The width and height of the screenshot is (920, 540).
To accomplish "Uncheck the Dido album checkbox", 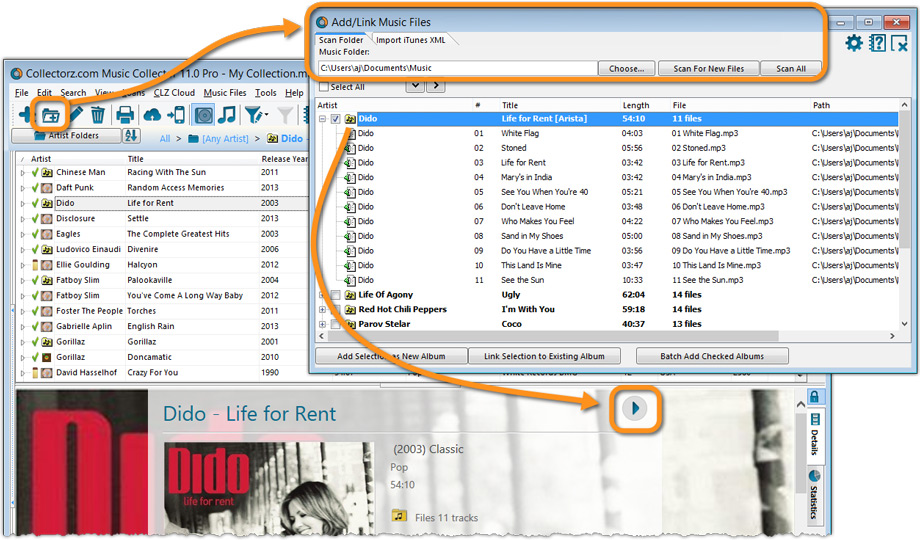I will click(336, 119).
